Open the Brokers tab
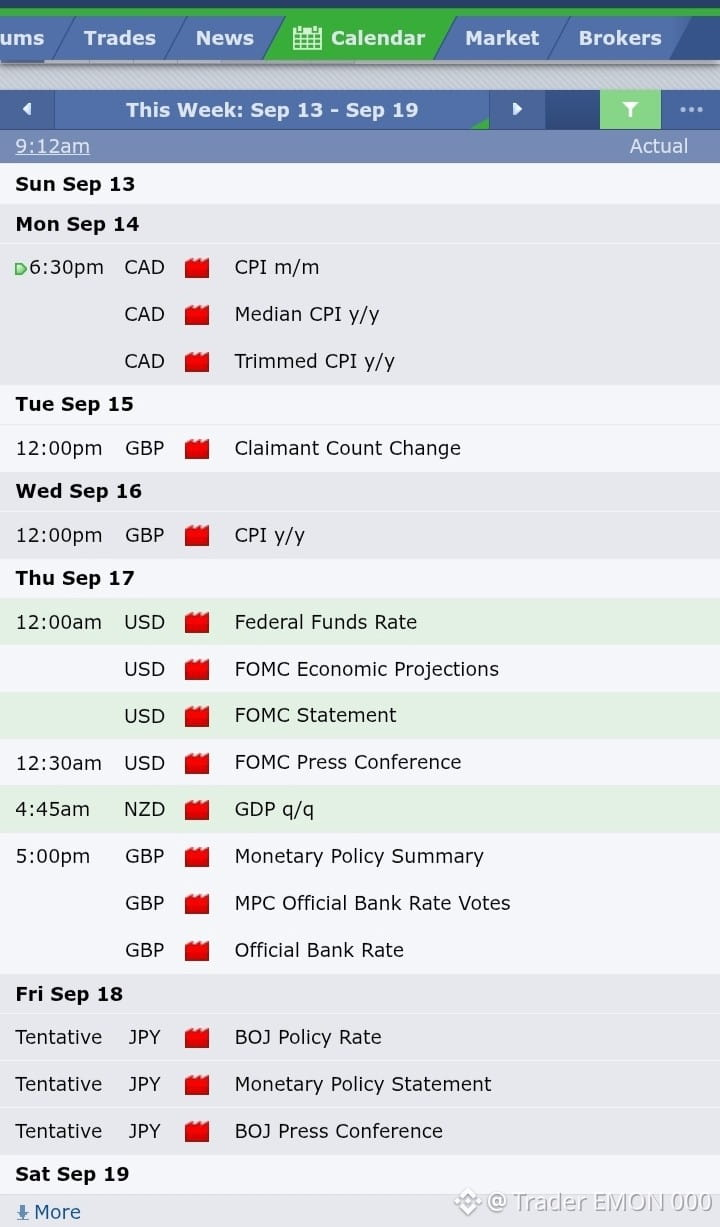The image size is (720, 1227). (620, 38)
